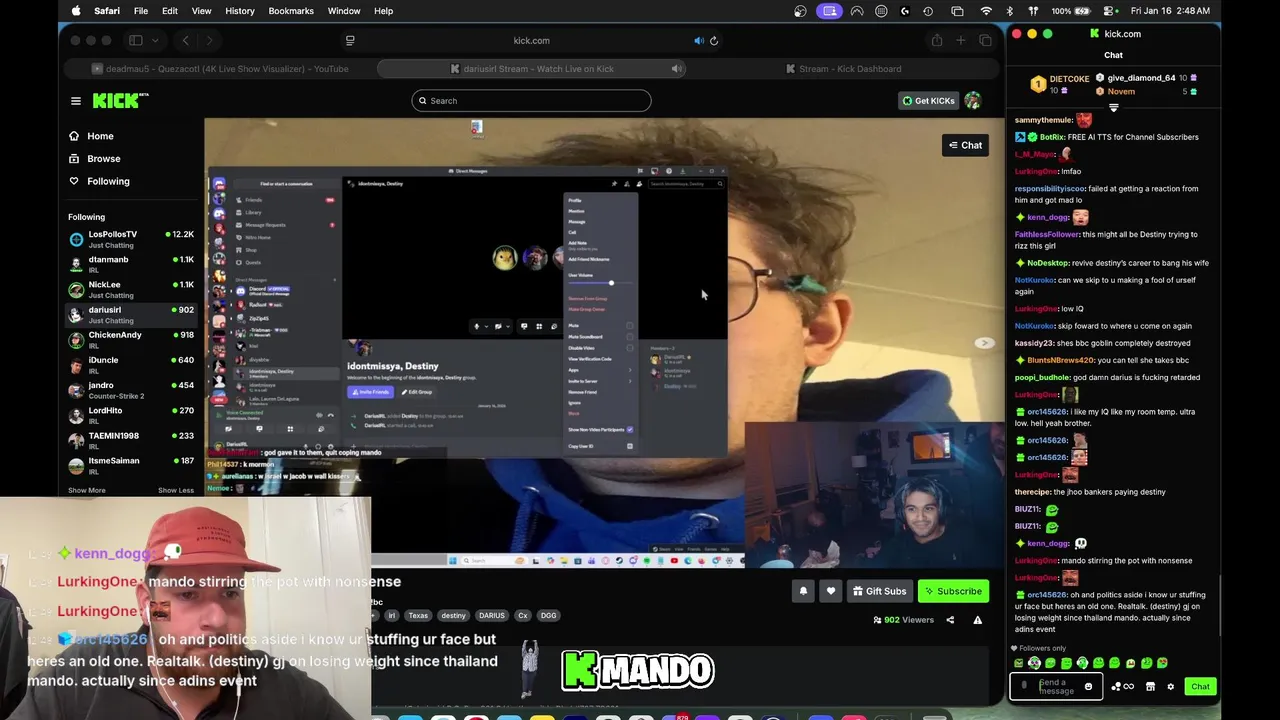This screenshot has width=1280, height=720.
Task: Mute audio on dariusirl Stream tab
Action: (x=676, y=69)
